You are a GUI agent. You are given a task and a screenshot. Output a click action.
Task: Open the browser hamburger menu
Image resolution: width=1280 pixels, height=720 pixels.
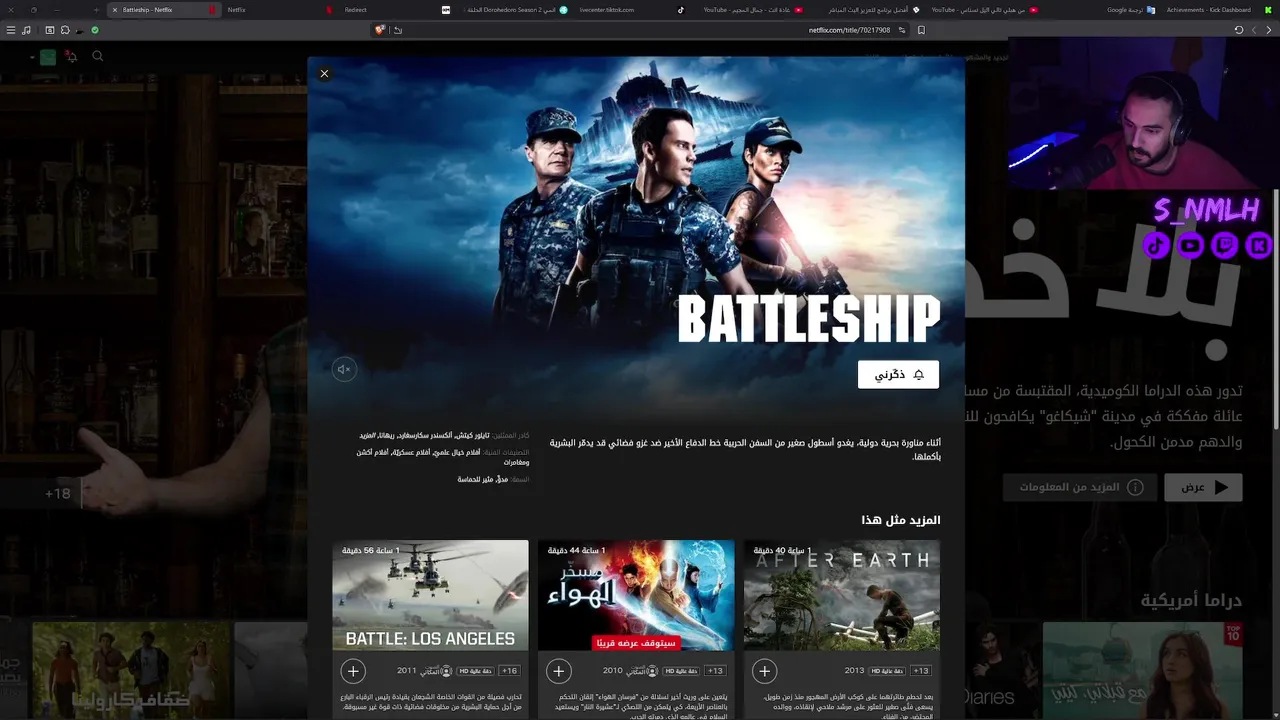[11, 30]
